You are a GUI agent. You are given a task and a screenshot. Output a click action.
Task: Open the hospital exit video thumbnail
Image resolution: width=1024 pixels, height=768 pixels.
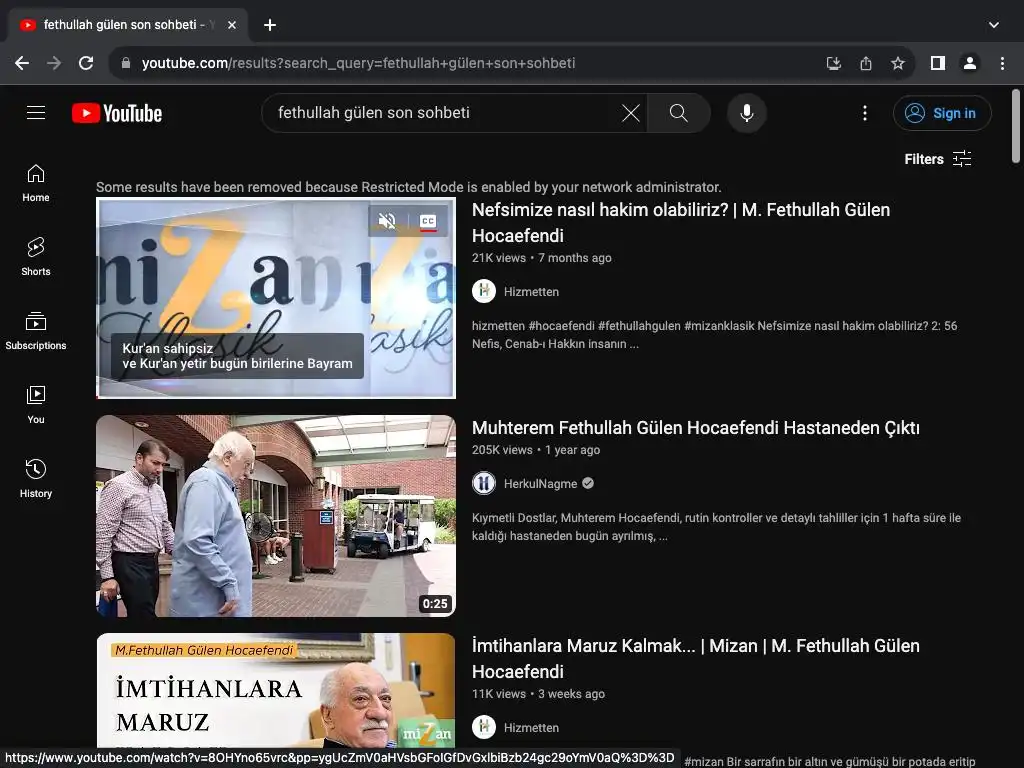(x=276, y=516)
